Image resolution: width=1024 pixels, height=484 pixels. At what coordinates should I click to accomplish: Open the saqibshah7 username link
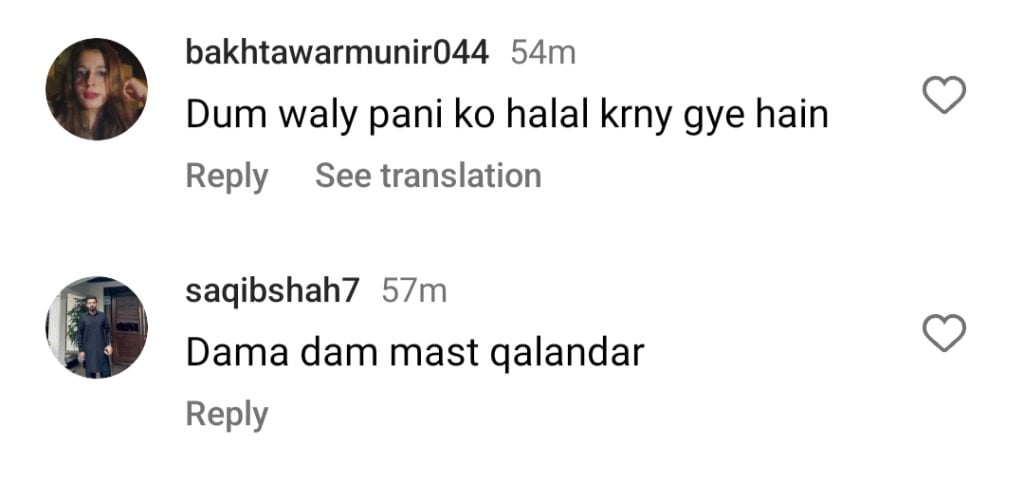point(272,291)
